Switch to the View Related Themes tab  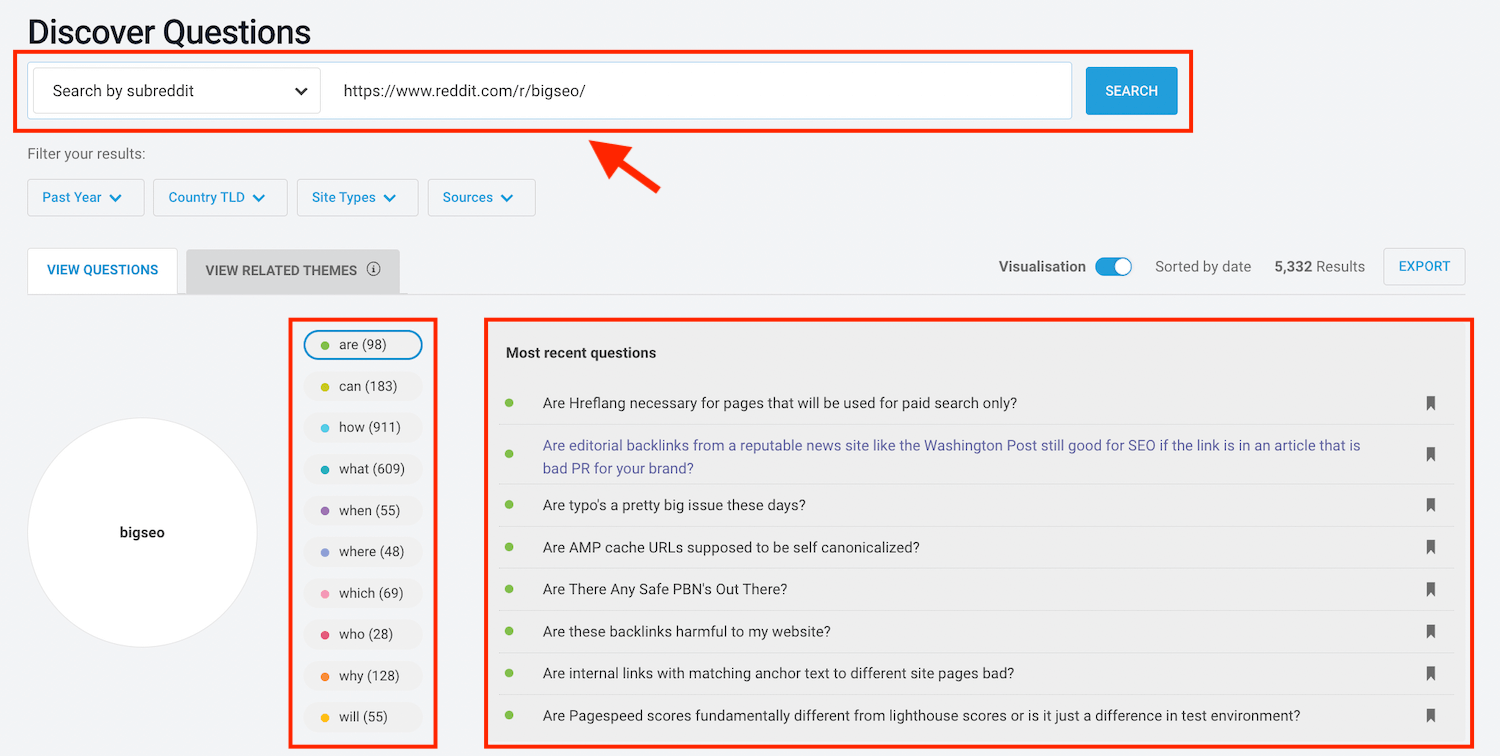(281, 270)
